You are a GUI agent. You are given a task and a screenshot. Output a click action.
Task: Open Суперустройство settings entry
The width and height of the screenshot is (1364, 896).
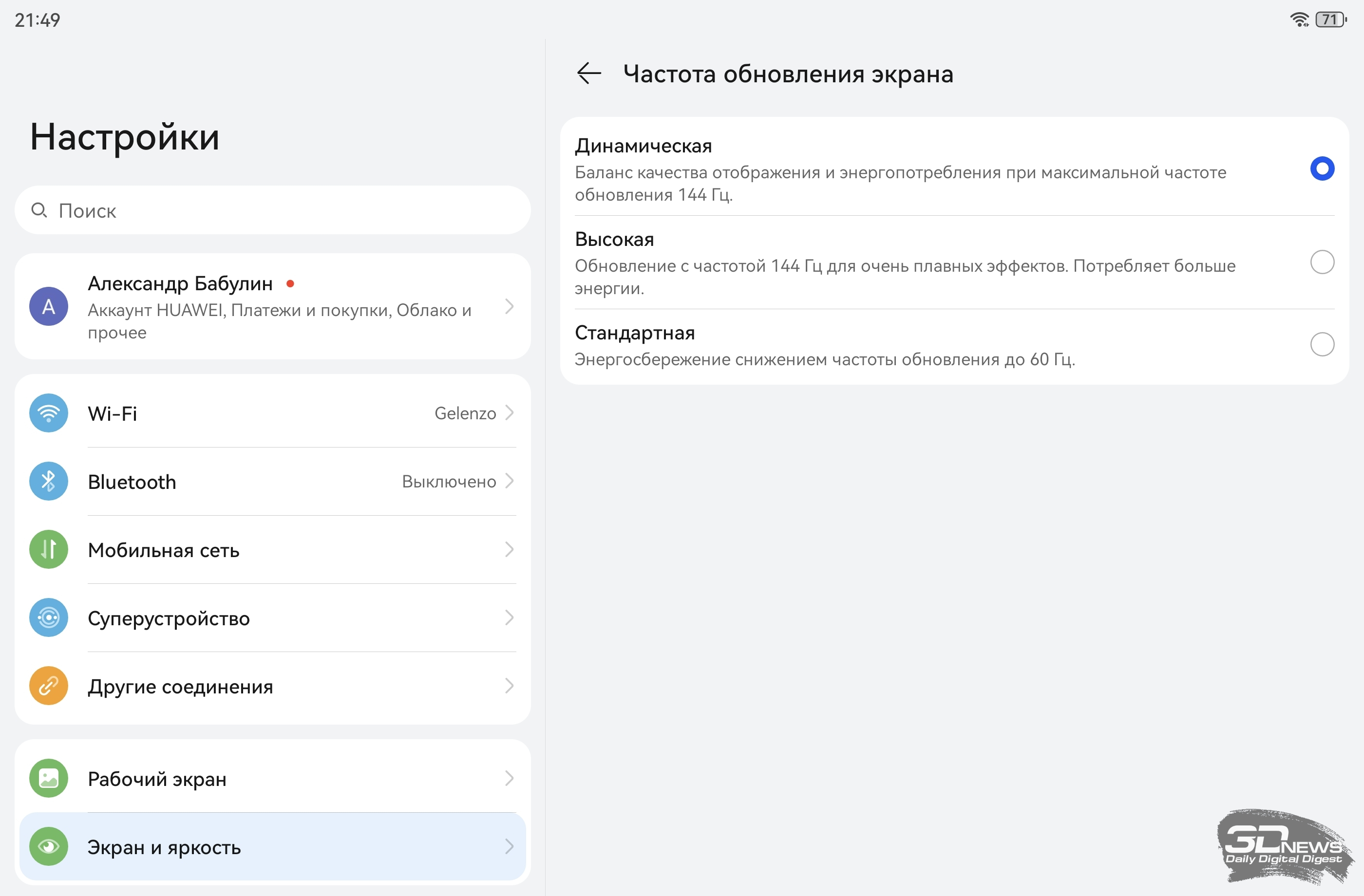169,618
